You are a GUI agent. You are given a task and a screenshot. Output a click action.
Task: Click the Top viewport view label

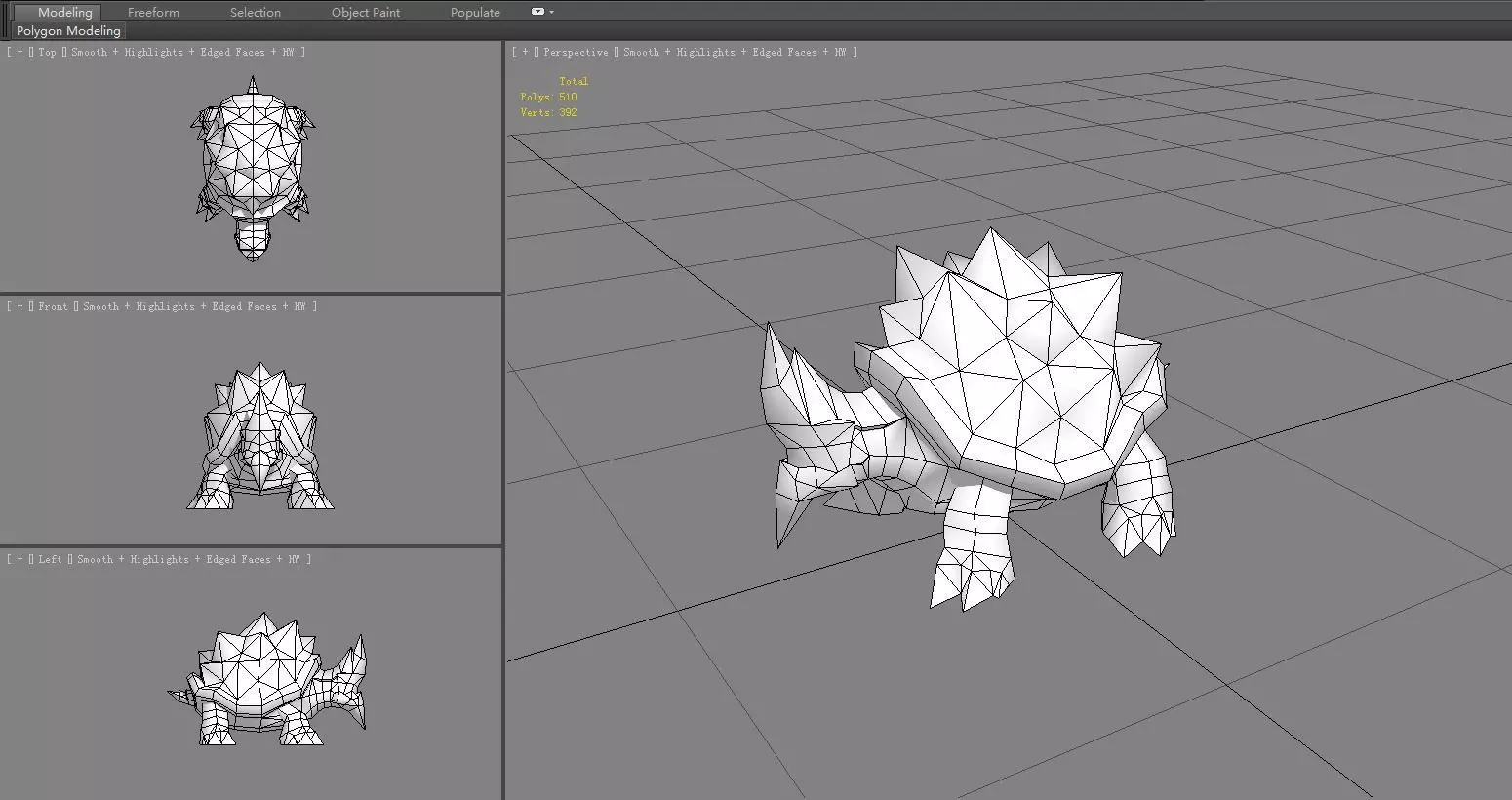coord(47,52)
